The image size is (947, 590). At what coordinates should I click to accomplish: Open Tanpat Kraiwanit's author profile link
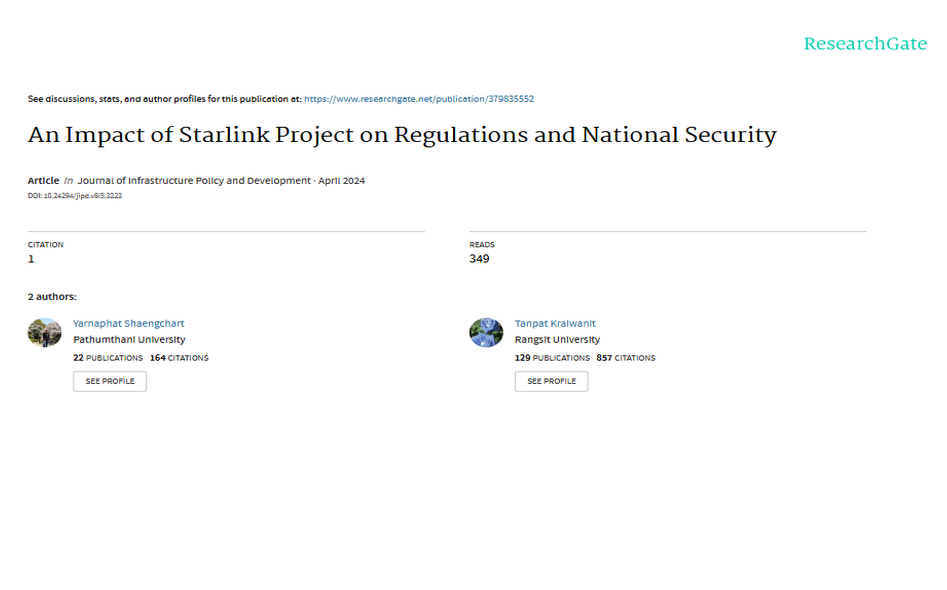pyautogui.click(x=555, y=324)
